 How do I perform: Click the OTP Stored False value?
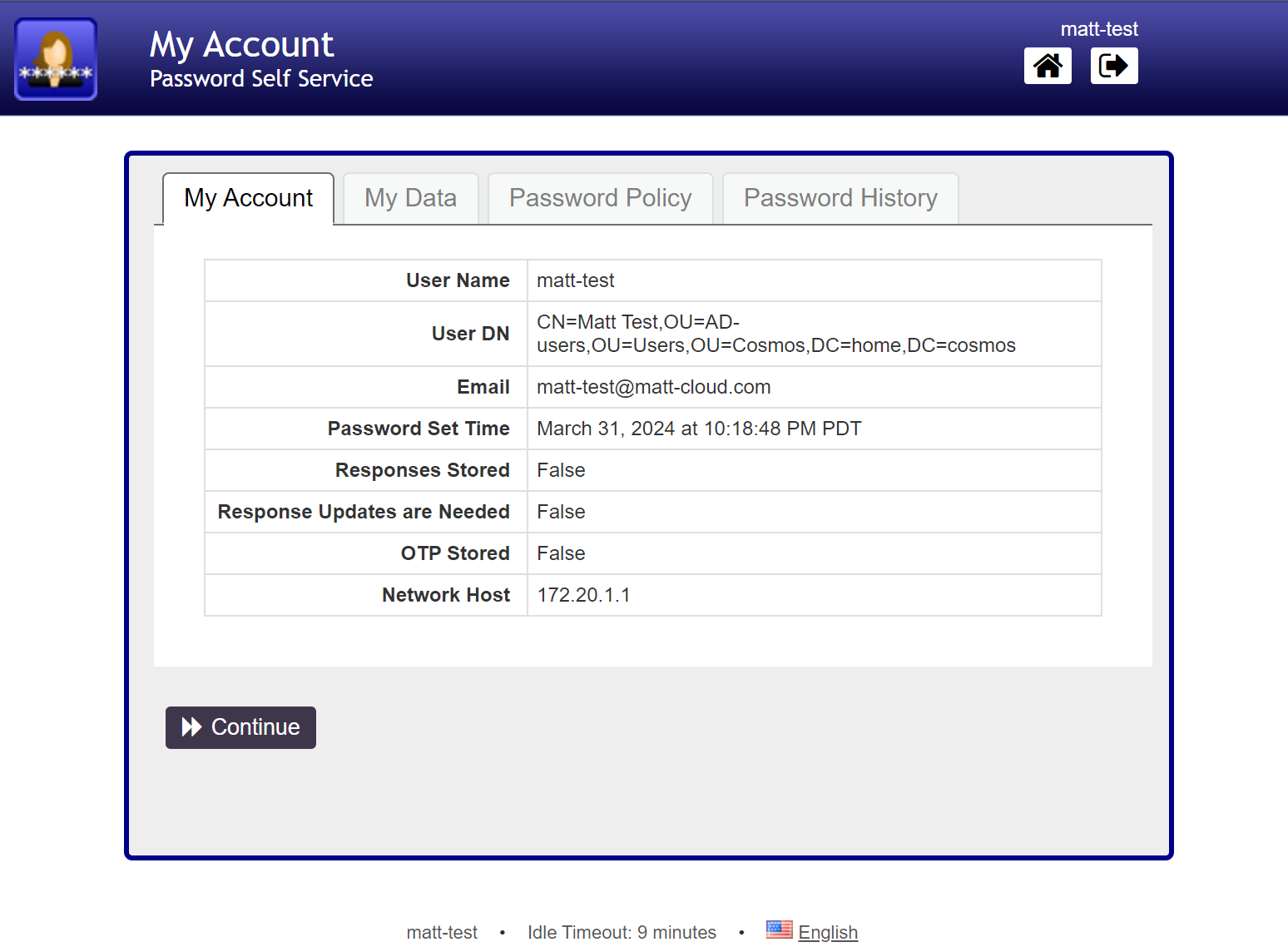pos(561,553)
